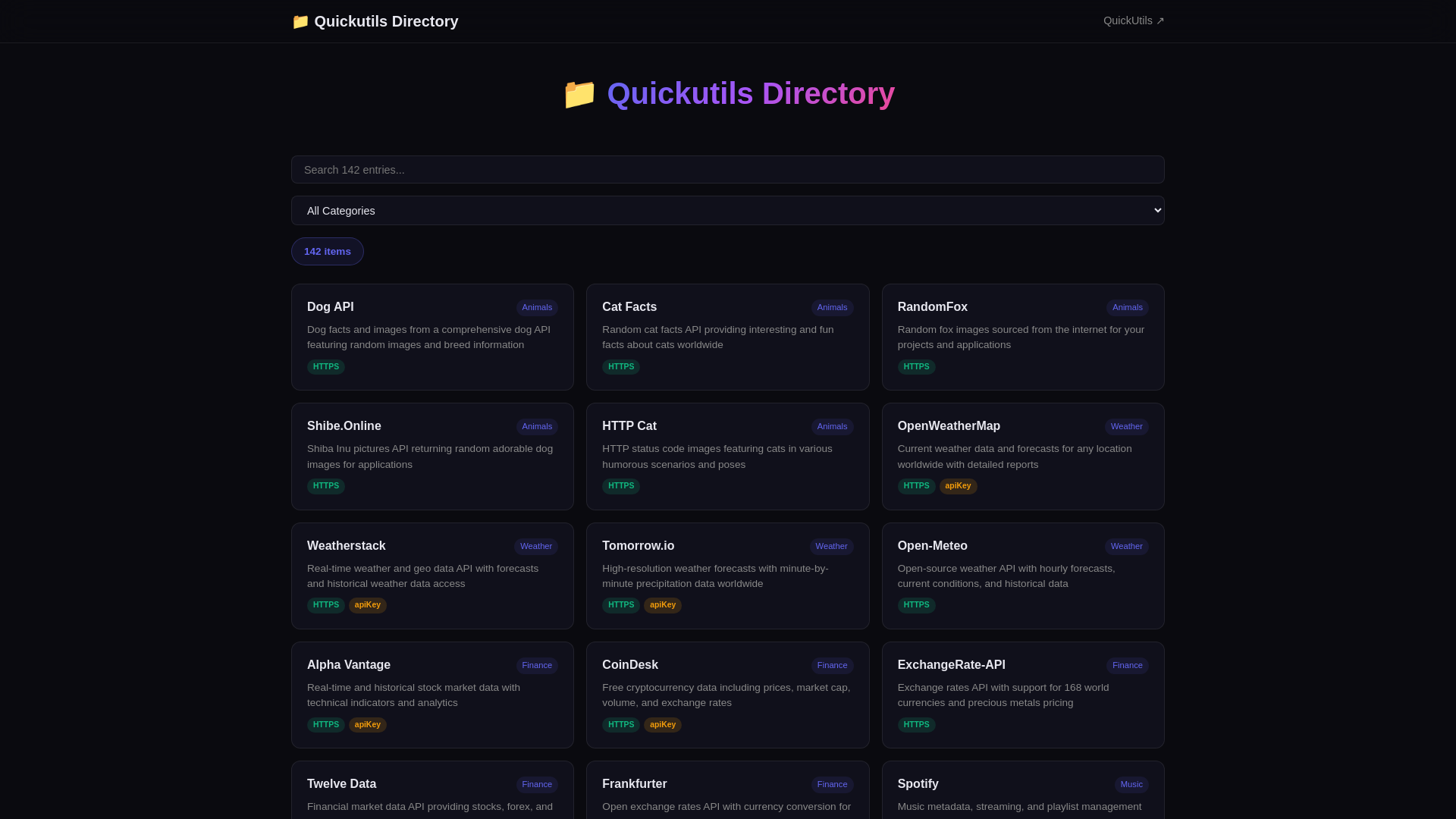Image resolution: width=1456 pixels, height=819 pixels.
Task: Click the HTTPS badge on ExchangeRate-API
Action: pos(917,725)
